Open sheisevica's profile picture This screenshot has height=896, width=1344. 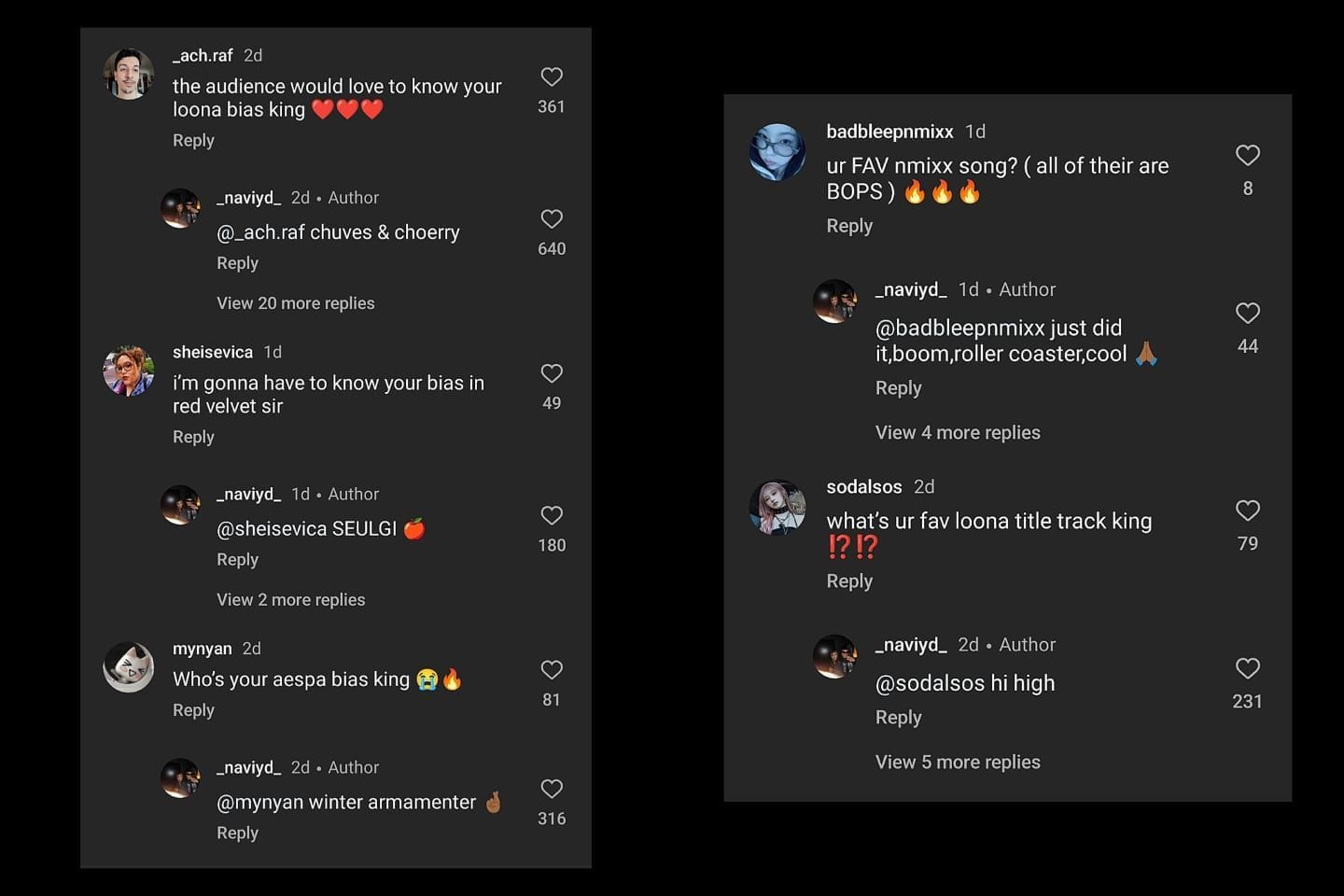coord(129,371)
